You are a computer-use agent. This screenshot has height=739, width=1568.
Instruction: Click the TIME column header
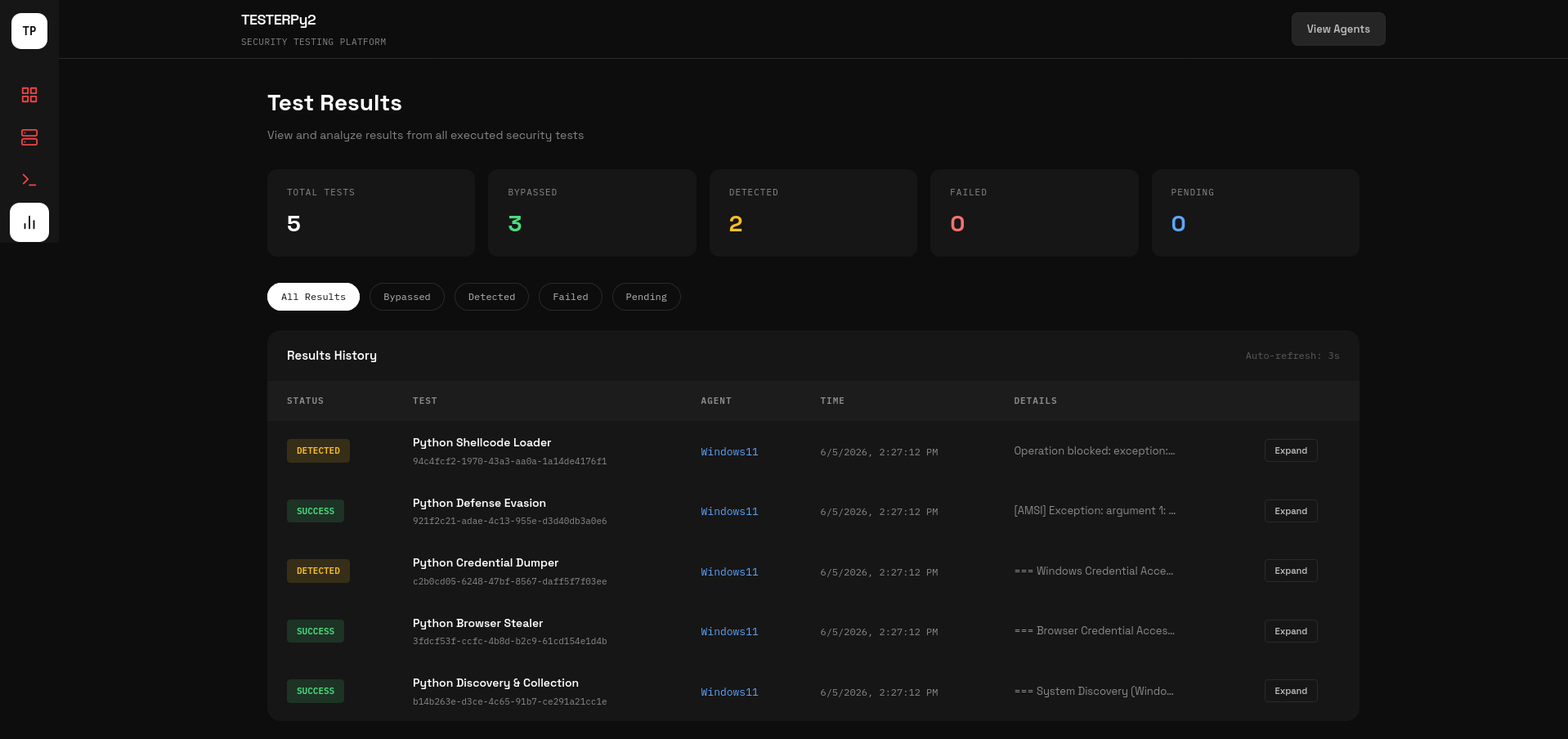point(832,401)
